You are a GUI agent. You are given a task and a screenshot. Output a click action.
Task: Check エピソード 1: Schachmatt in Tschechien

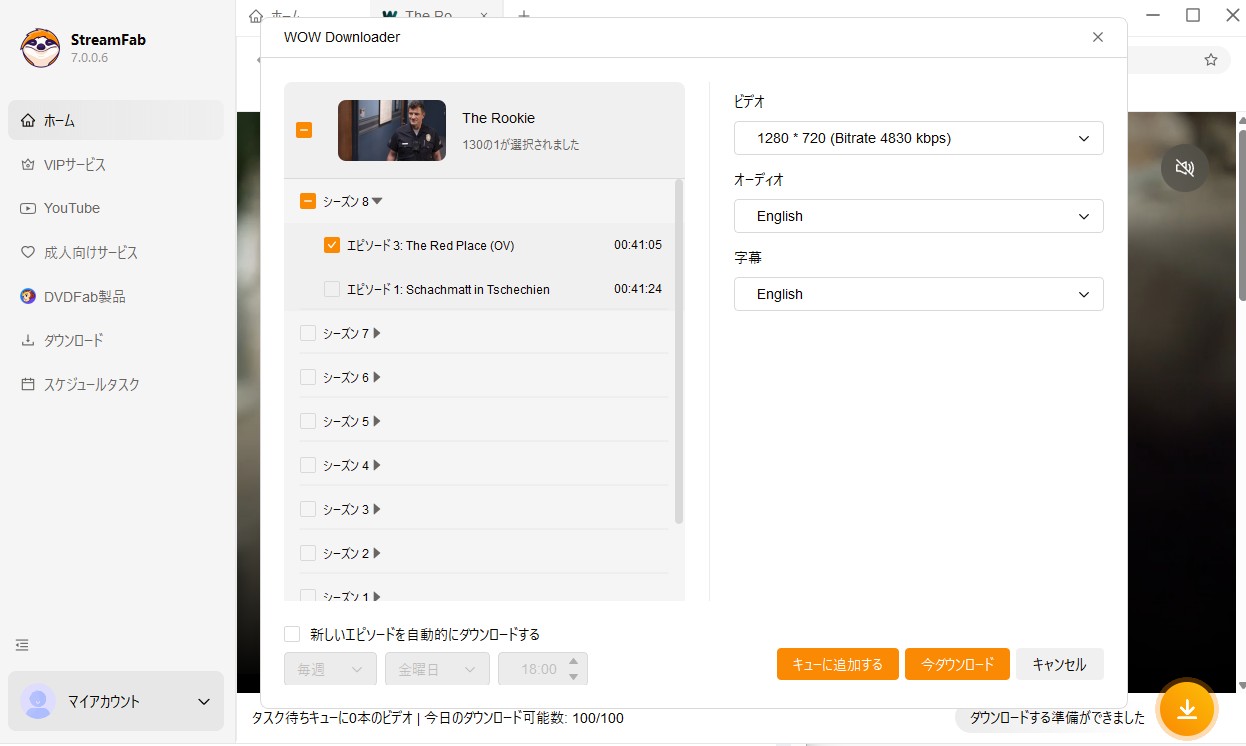coord(332,289)
